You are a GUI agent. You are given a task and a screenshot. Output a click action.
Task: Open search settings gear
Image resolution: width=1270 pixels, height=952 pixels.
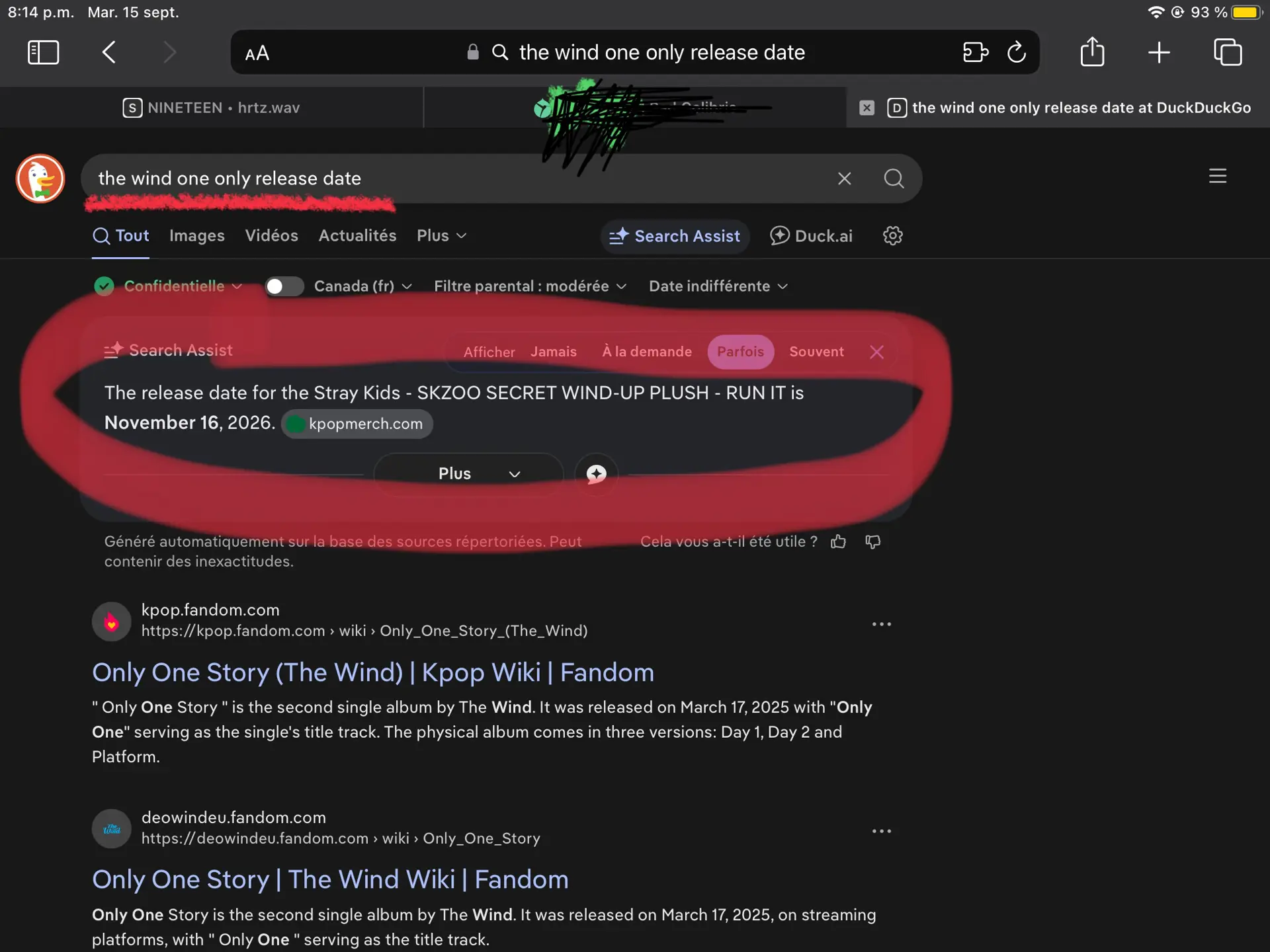pyautogui.click(x=893, y=236)
